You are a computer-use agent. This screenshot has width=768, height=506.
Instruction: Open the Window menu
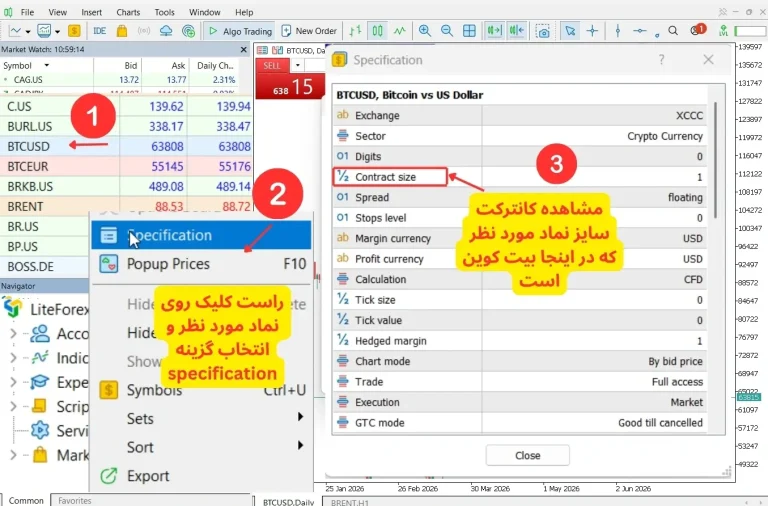[204, 12]
